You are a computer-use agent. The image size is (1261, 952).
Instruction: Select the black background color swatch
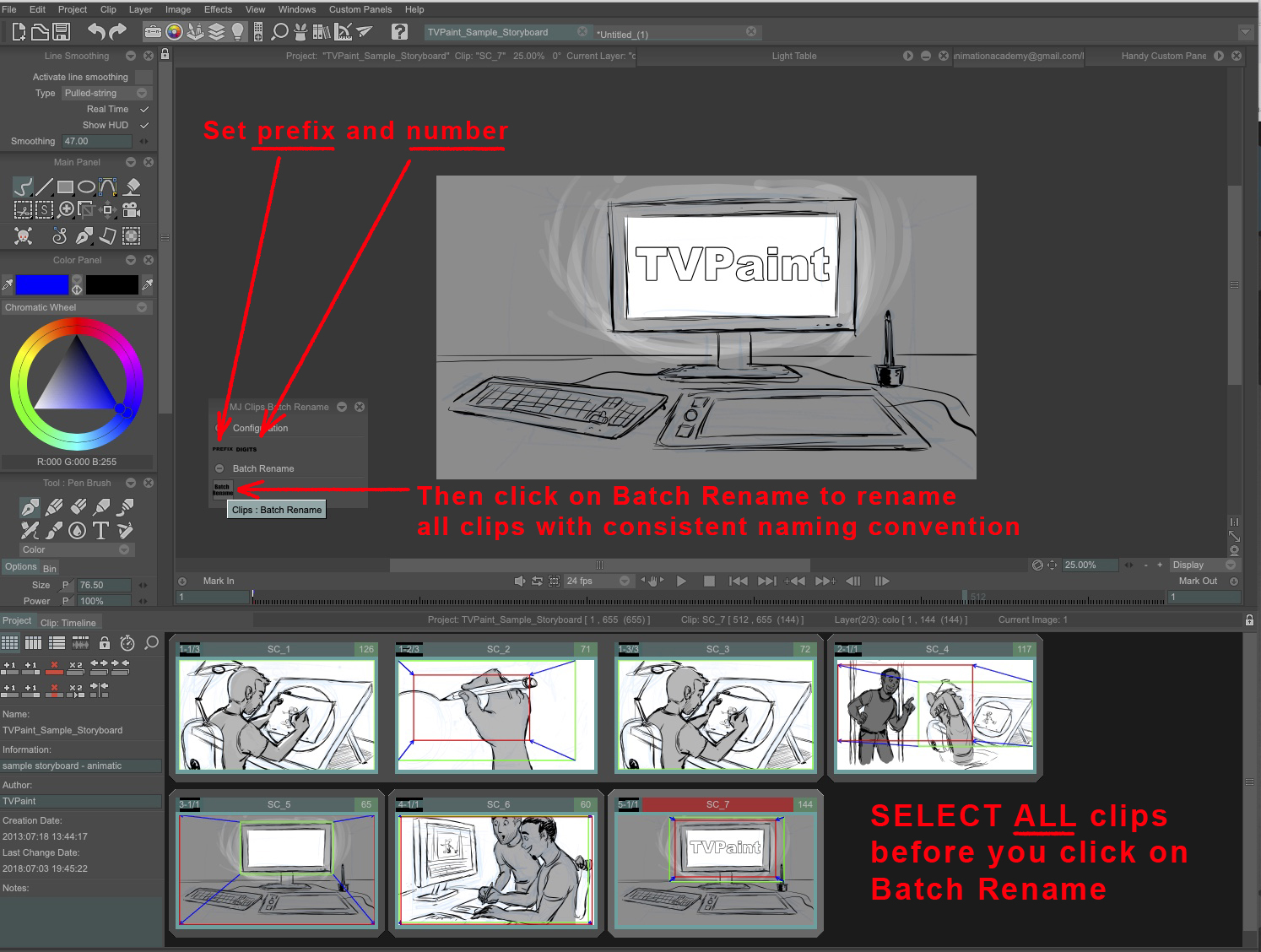(111, 284)
